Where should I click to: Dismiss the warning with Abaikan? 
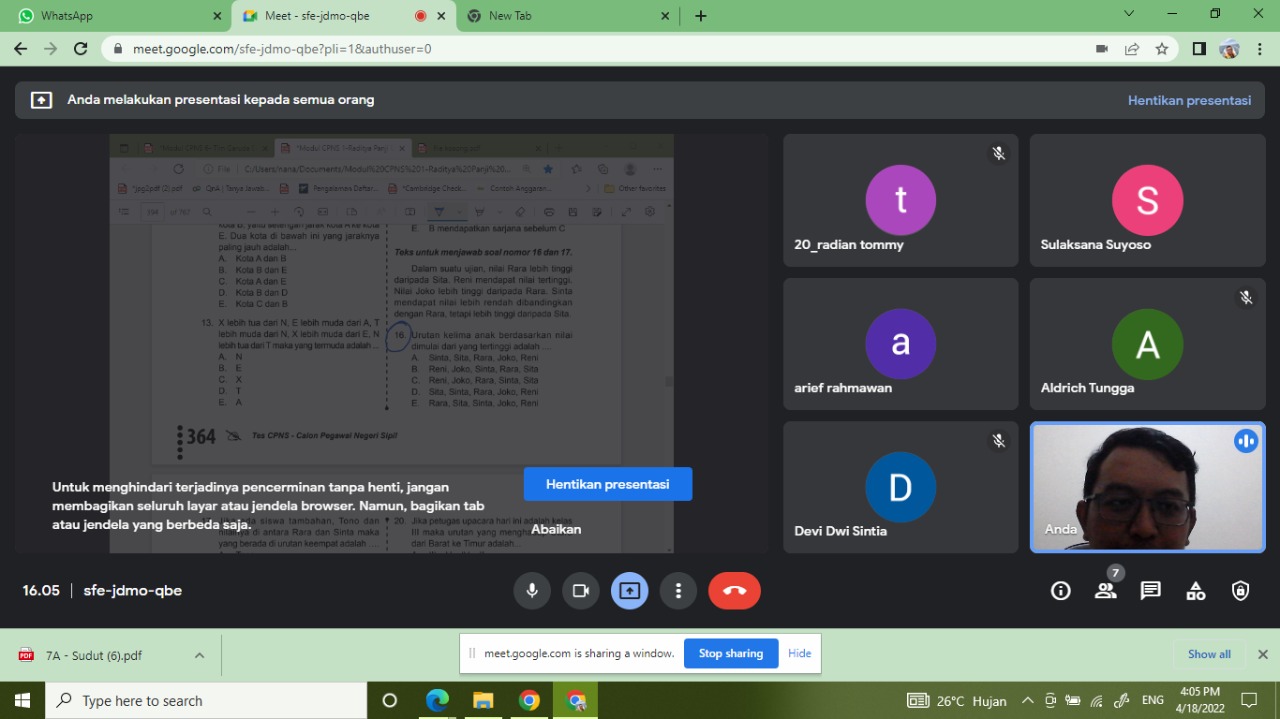point(556,529)
